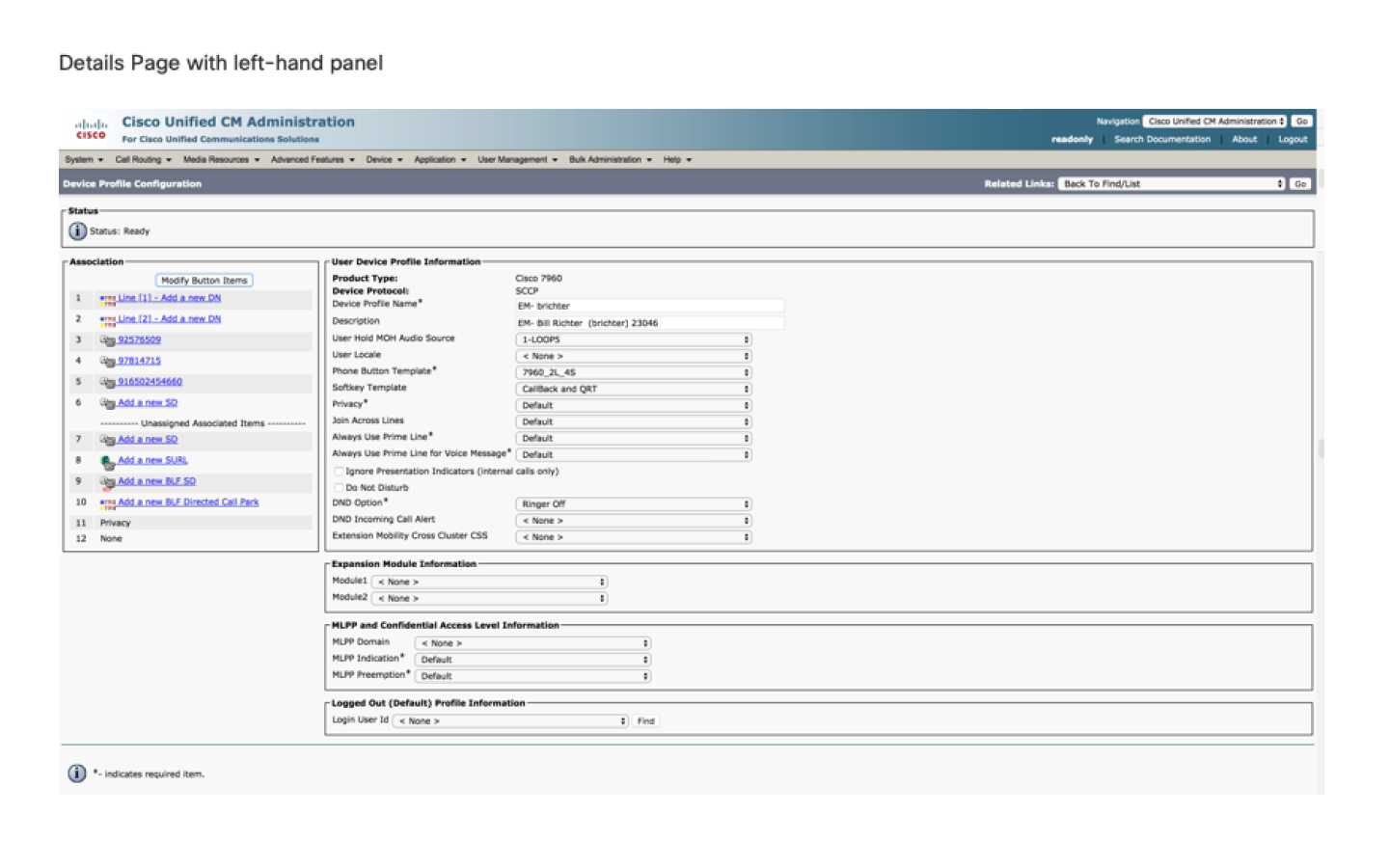This screenshot has height=868, width=1389.
Task: Click Go button next to Navigation
Action: [x=1302, y=122]
